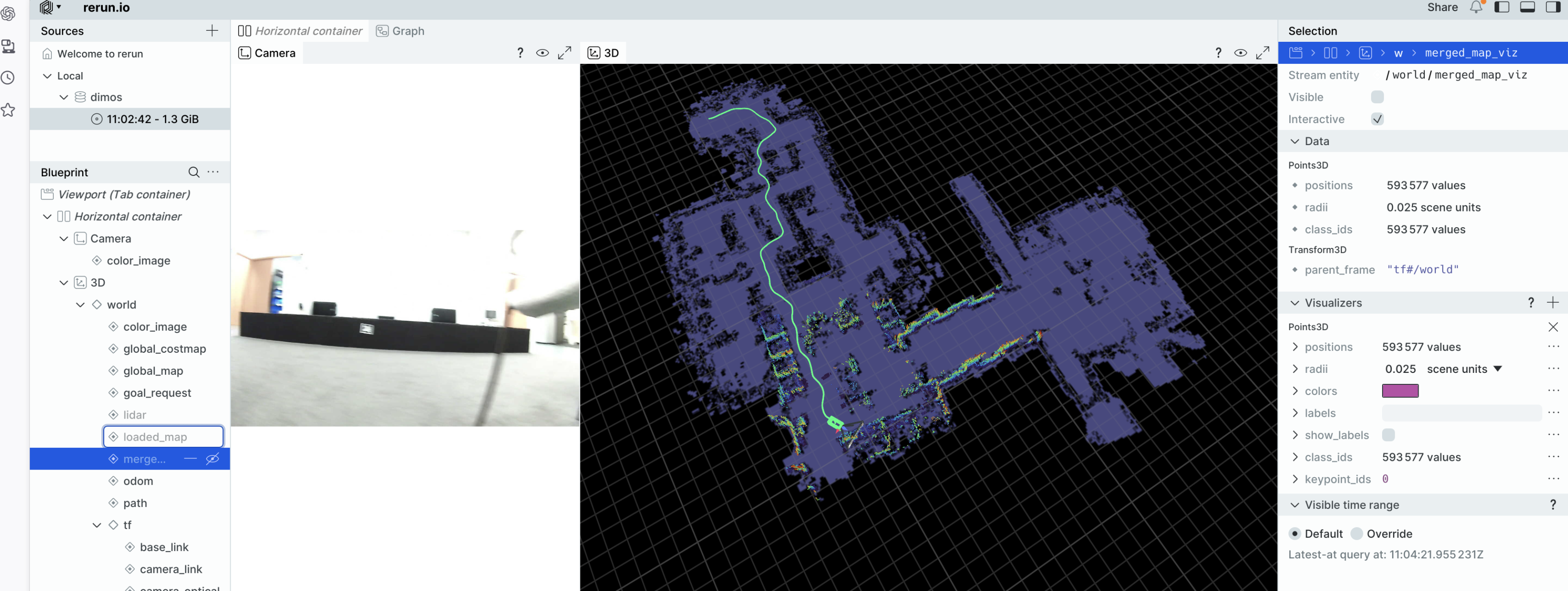The height and width of the screenshot is (591, 1568).
Task: Toggle 3D view visibility eye
Action: click(1240, 53)
